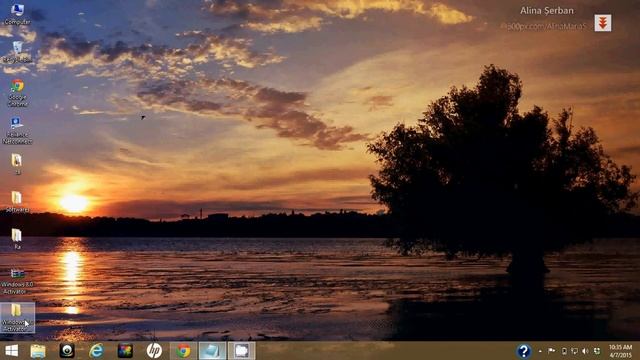Screen dimensions: 640x360
Task: Open the network tray icon
Action: pos(574,351)
